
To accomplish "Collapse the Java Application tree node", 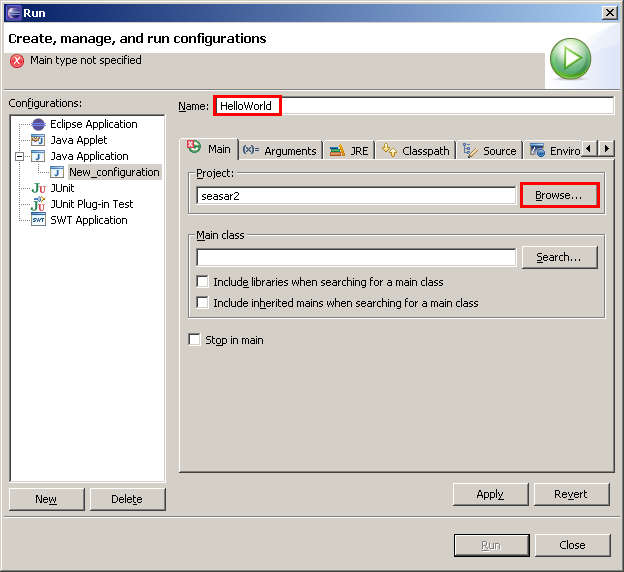I will 19,156.
